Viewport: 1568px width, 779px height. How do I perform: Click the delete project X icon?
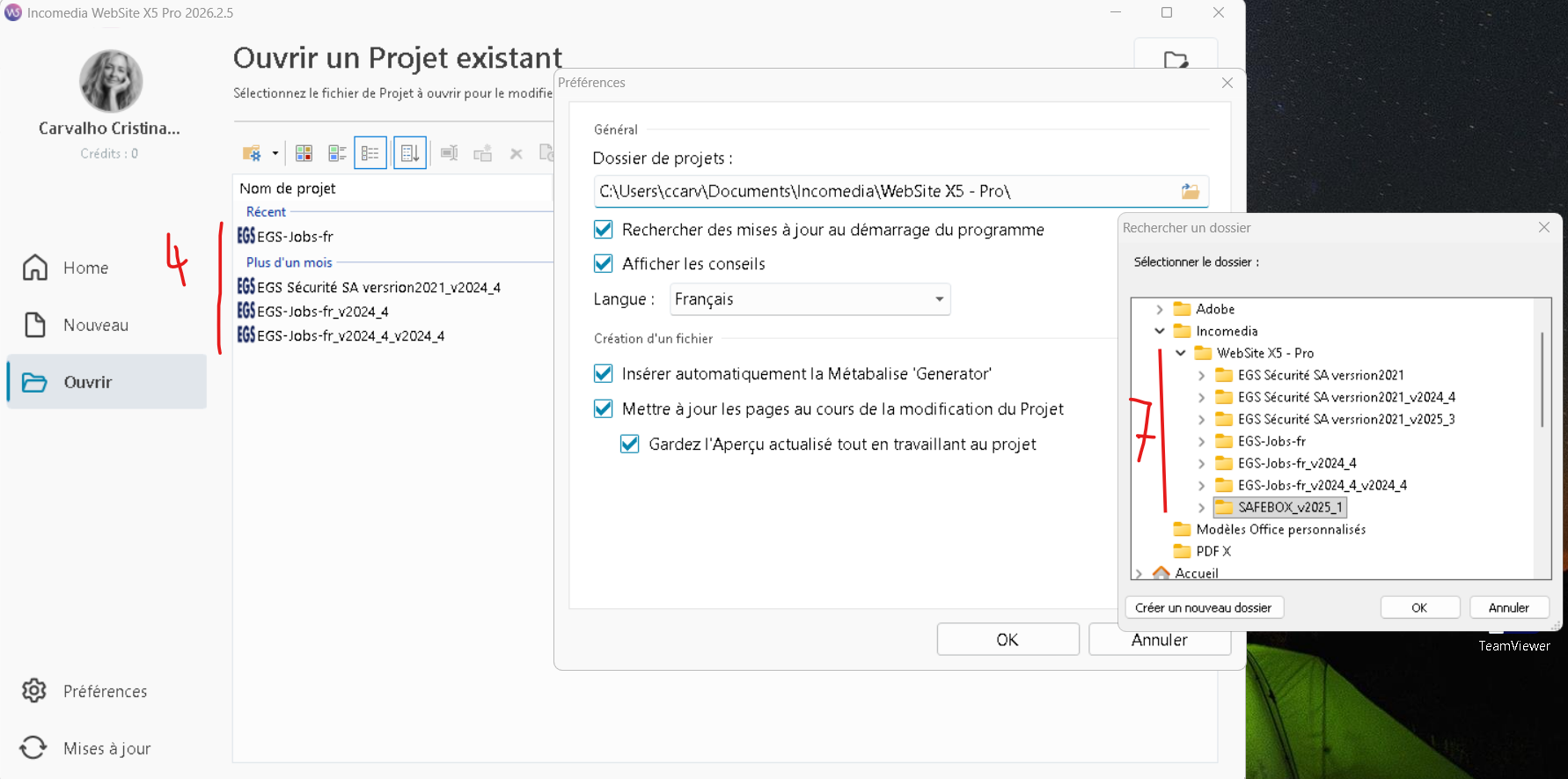coord(517,154)
